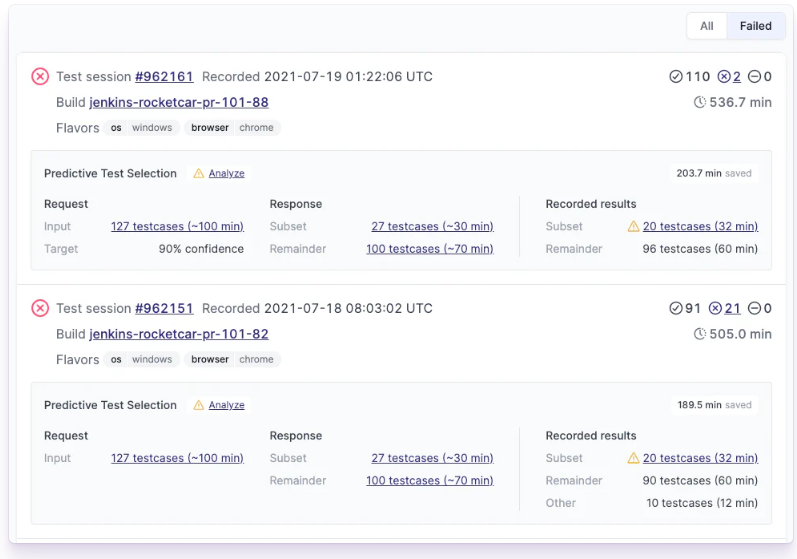This screenshot has width=797, height=559.
Task: Click the failed count icon showing 21
Action: tap(716, 309)
